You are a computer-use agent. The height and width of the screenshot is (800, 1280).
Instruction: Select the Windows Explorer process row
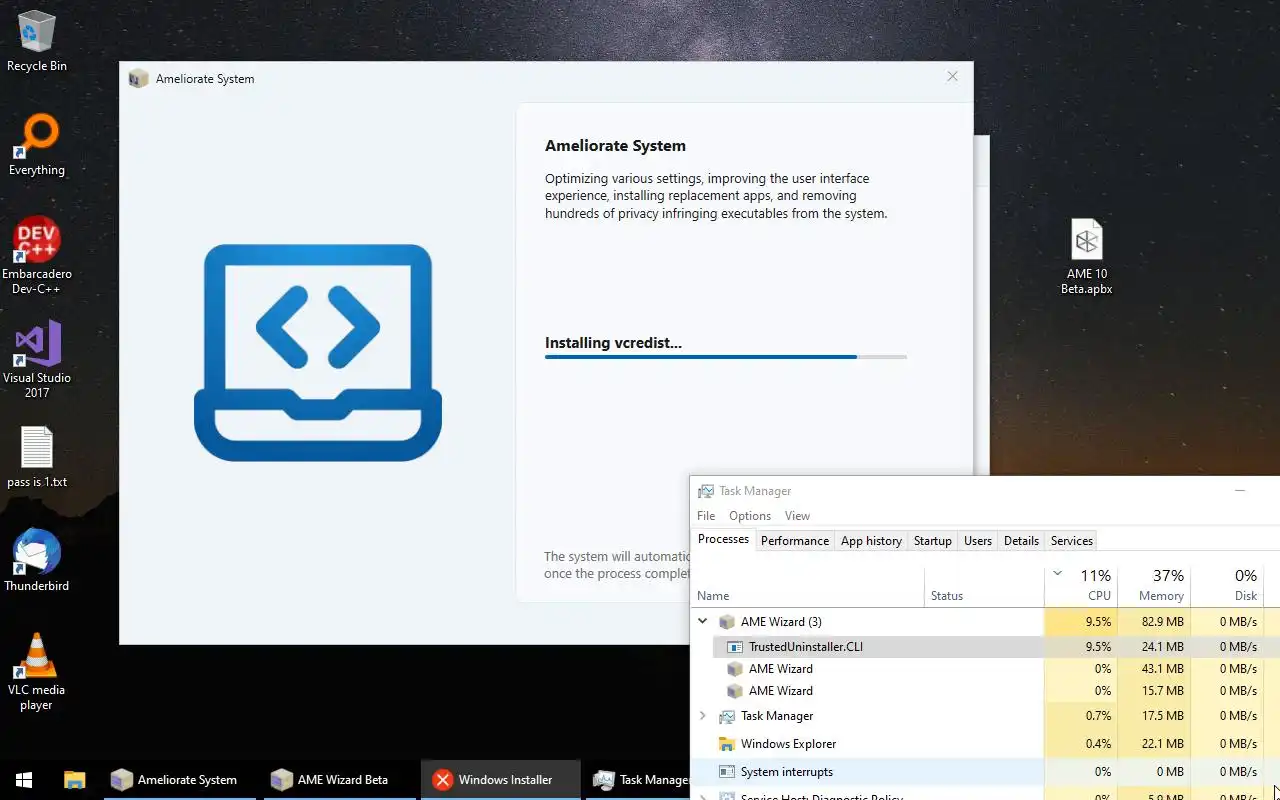pos(985,744)
